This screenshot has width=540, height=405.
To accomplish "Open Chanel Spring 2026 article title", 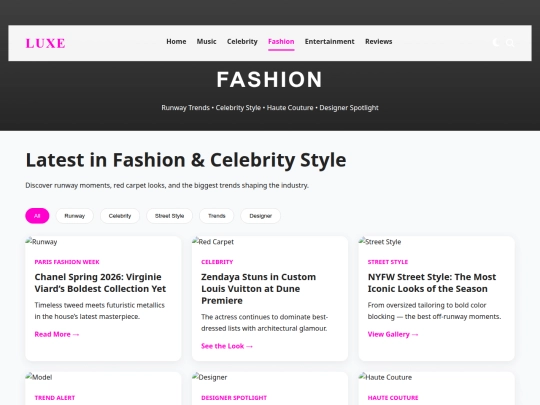I will tap(100, 283).
